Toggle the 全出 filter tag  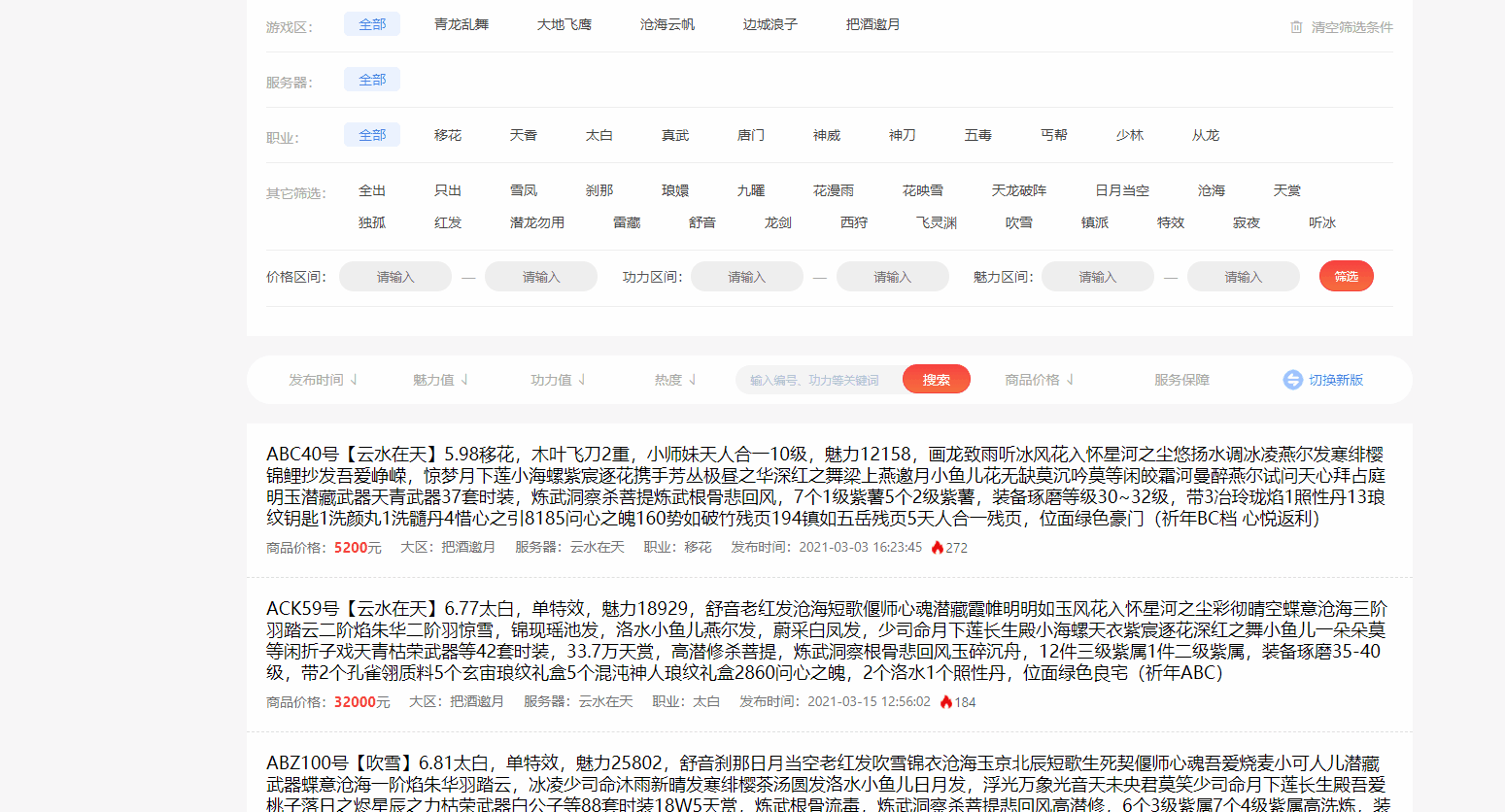(x=372, y=190)
